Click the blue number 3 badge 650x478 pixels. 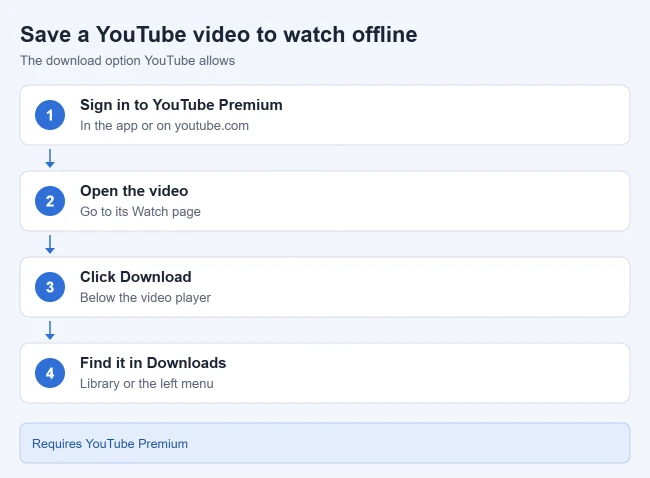coord(50,287)
